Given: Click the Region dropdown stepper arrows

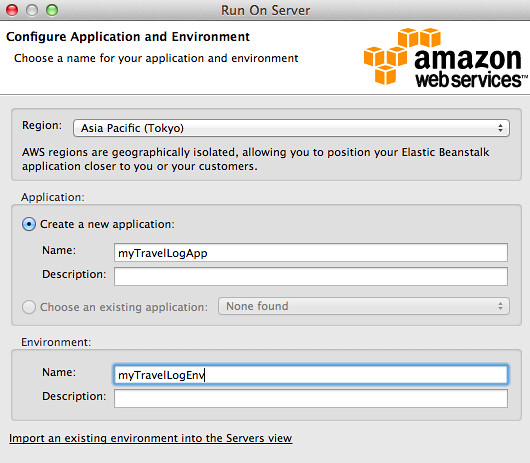Looking at the screenshot, I should click(500, 128).
